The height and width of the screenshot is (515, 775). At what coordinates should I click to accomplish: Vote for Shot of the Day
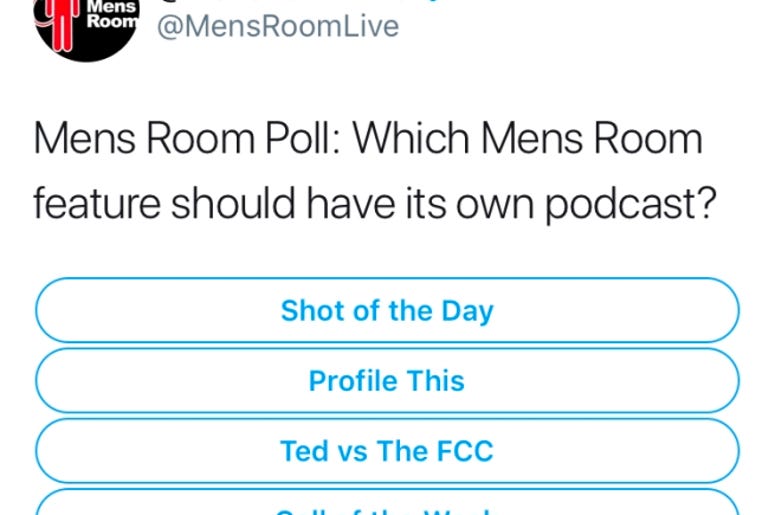pyautogui.click(x=387, y=310)
